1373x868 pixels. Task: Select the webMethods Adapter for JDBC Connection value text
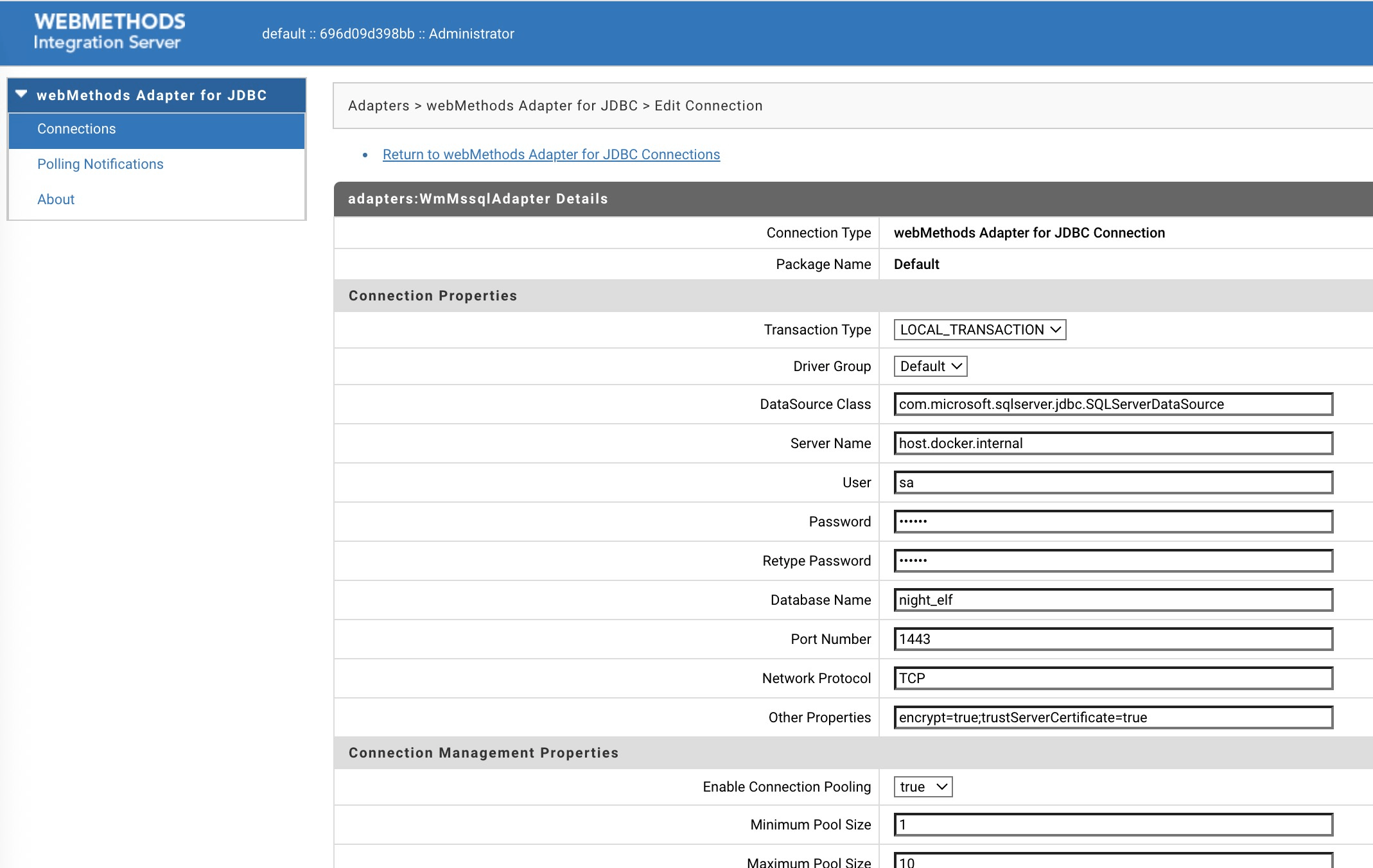[1029, 233]
